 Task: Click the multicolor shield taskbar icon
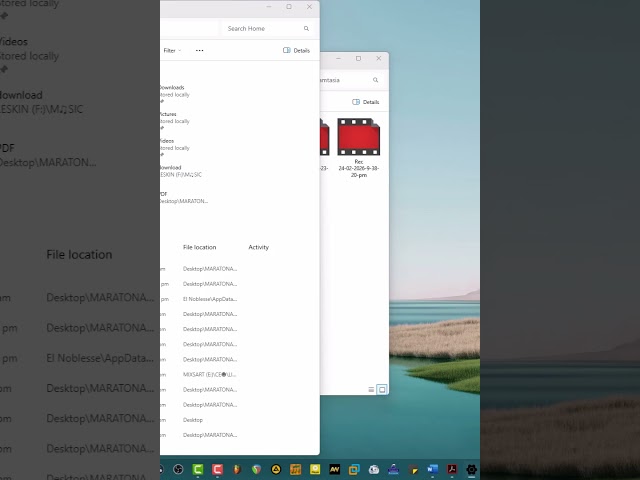pyautogui.click(x=256, y=469)
